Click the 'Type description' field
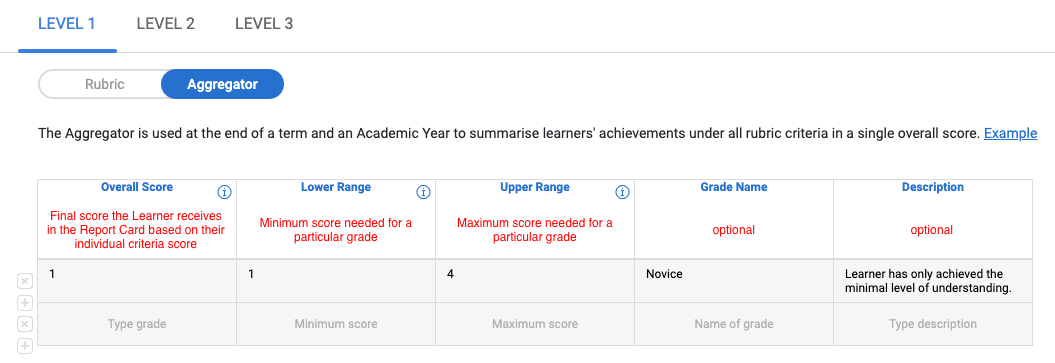Viewport: 1055px width, 363px height. (933, 324)
